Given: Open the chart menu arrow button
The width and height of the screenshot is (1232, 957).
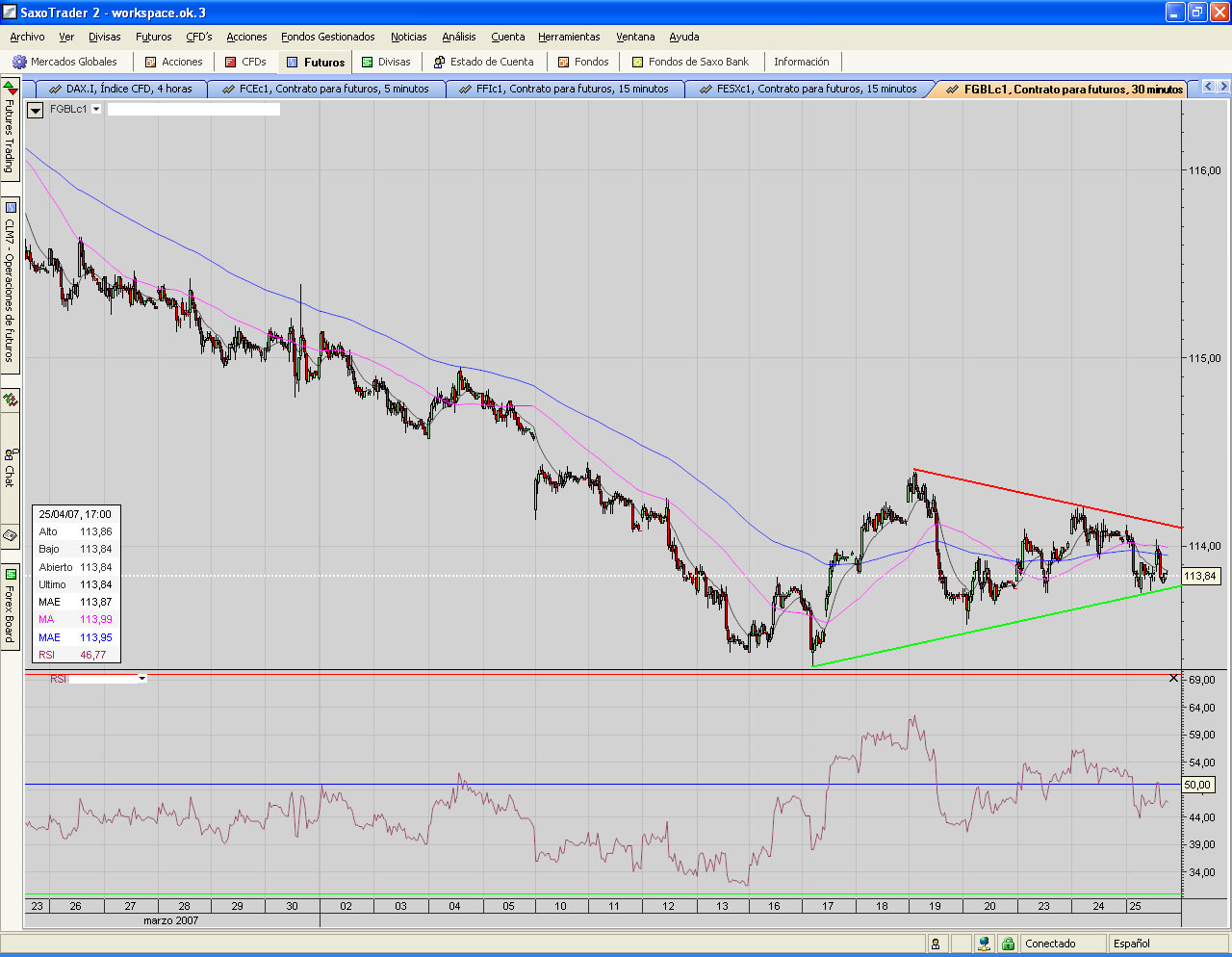Looking at the screenshot, I should click(35, 110).
